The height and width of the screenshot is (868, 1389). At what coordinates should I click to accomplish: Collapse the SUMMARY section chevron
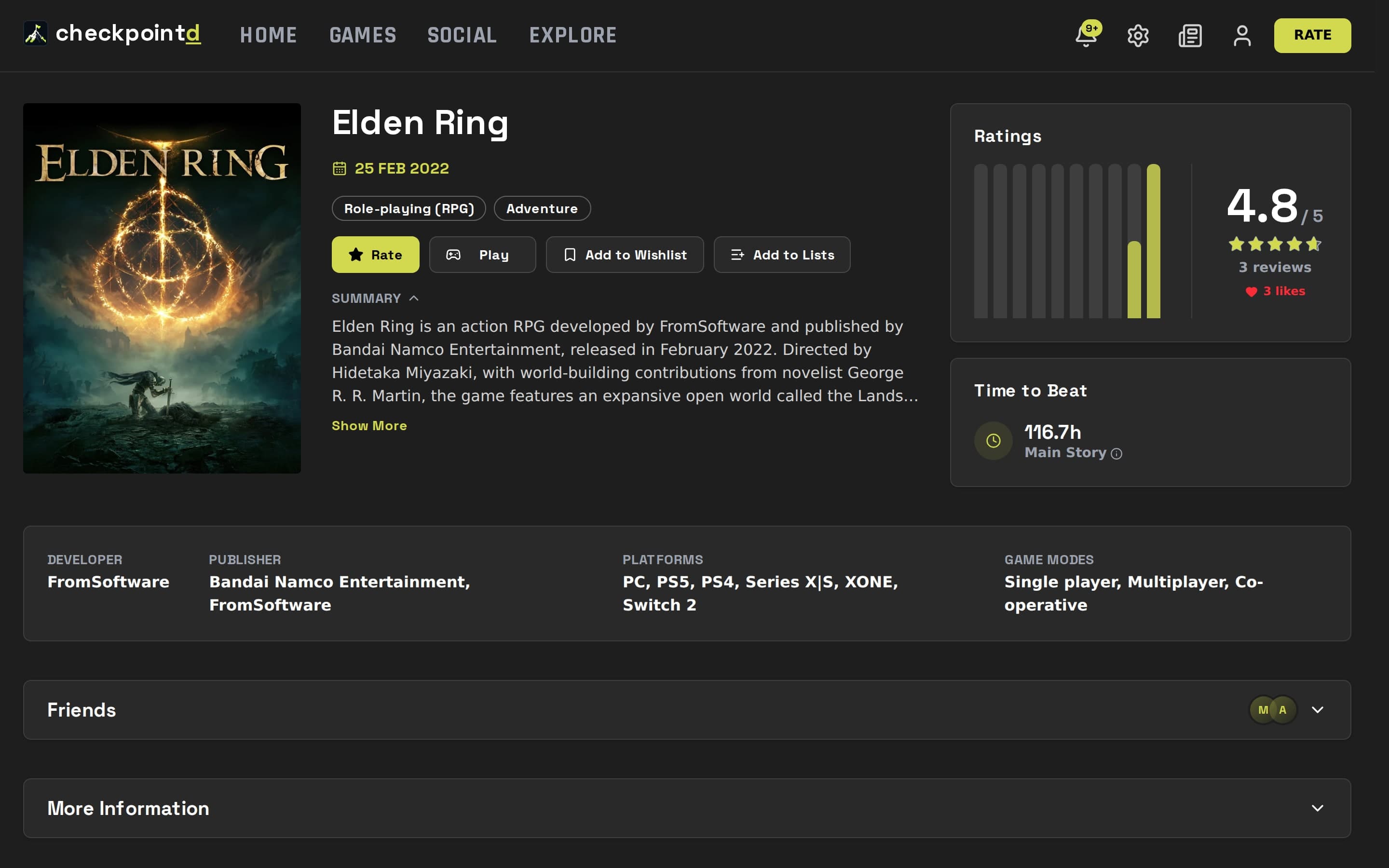pyautogui.click(x=414, y=298)
